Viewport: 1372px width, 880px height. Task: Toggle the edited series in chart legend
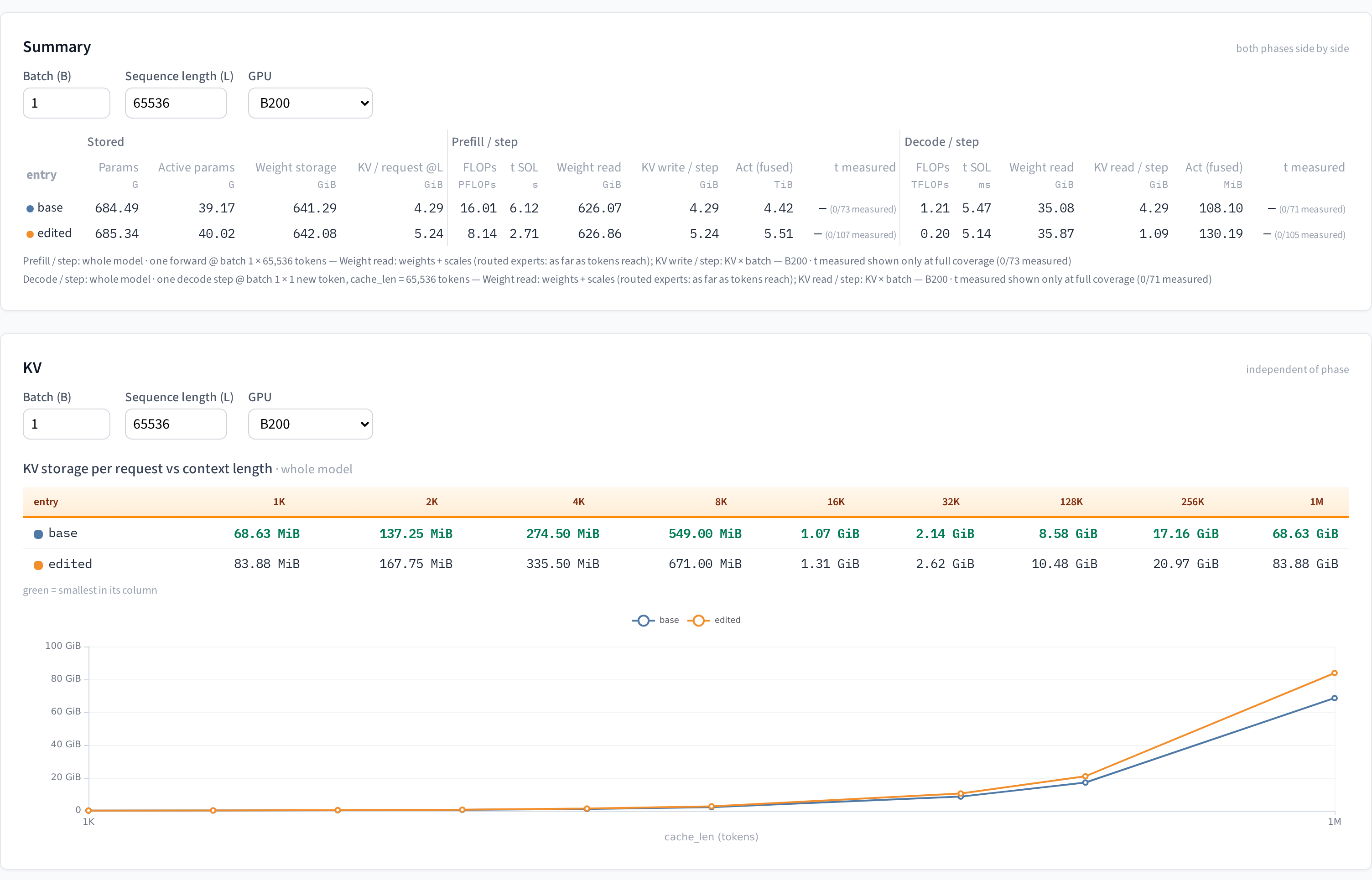coord(714,620)
